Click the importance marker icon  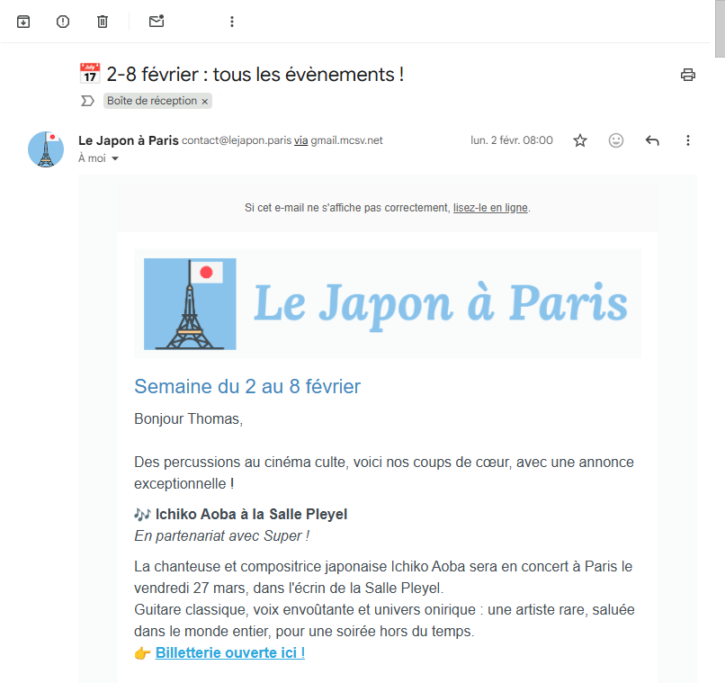(x=87, y=101)
